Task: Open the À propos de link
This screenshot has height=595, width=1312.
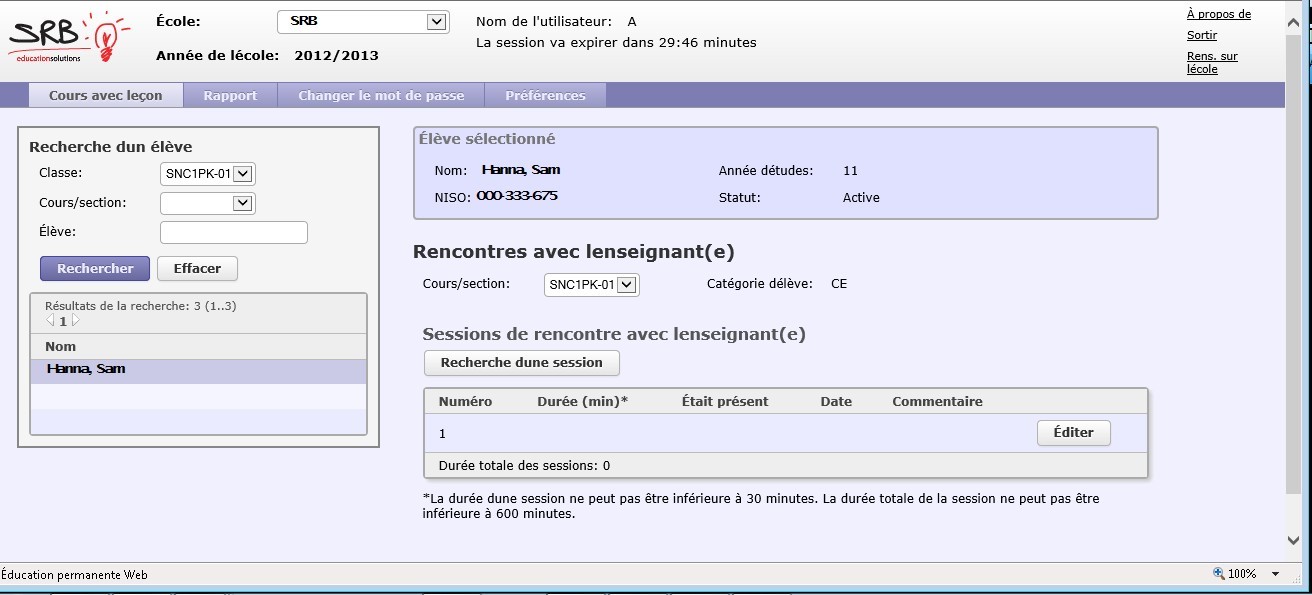Action: click(1218, 14)
